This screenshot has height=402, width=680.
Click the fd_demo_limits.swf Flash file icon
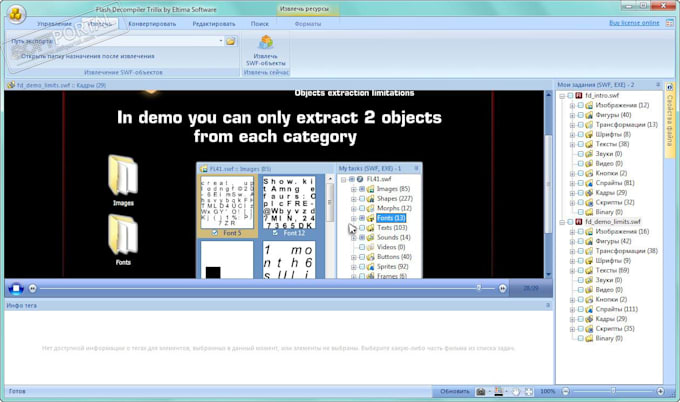pos(579,222)
